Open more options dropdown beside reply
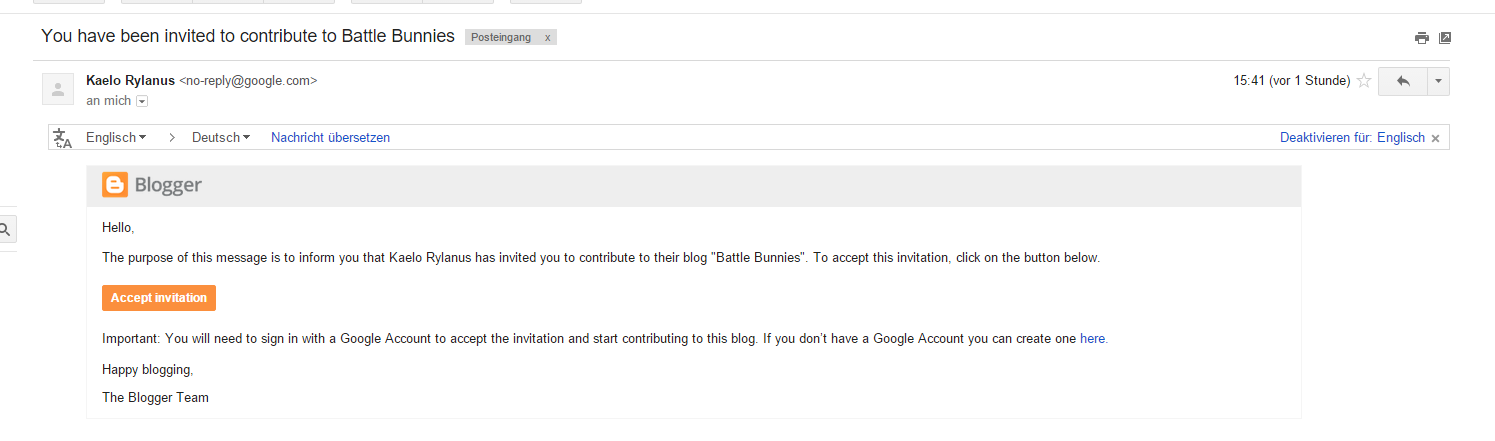Screen dimensions: 1495x441 tap(1437, 81)
